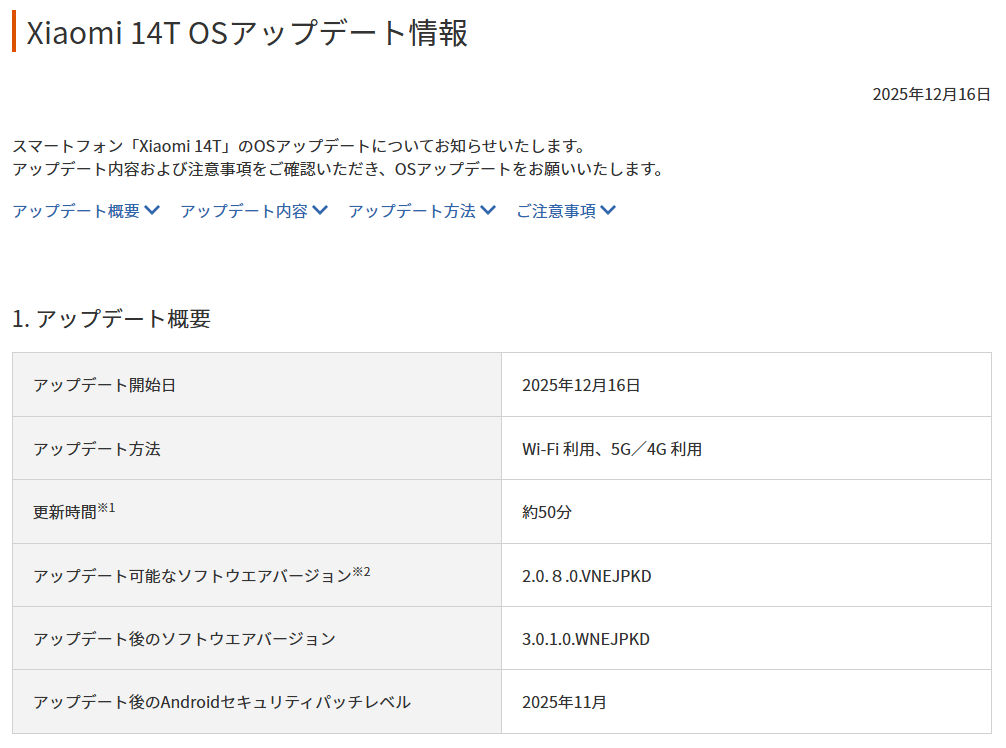Click the アップデート概要 anchor link

(76, 211)
